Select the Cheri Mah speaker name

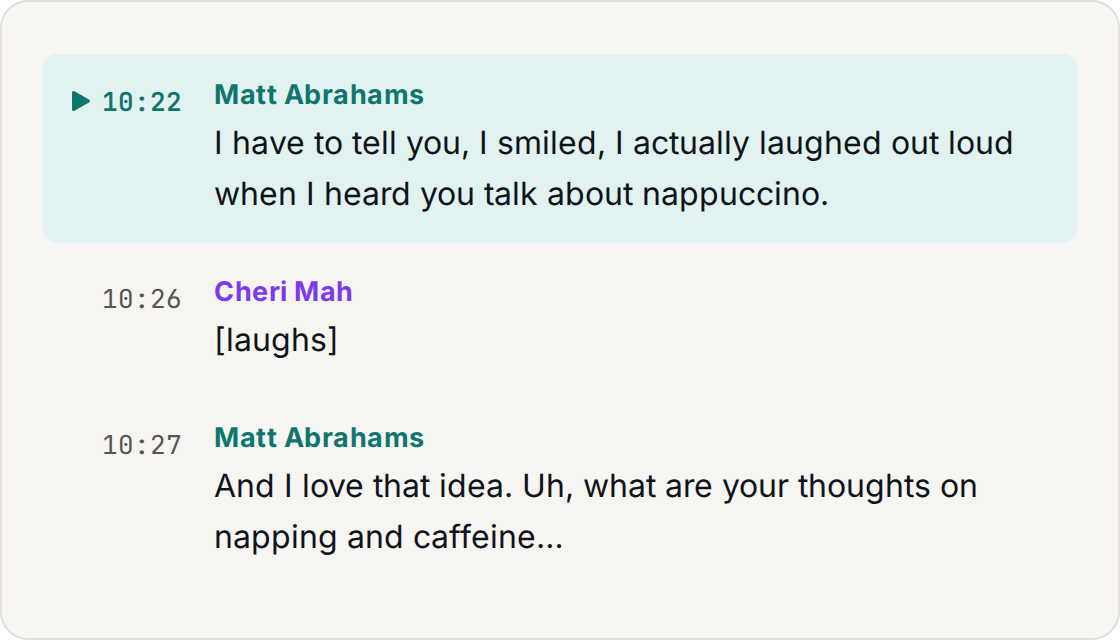pos(284,291)
